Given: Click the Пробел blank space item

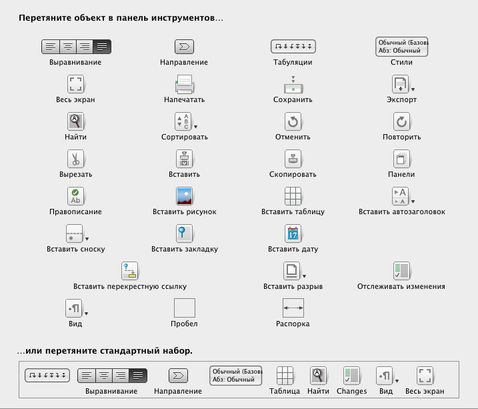Looking at the screenshot, I should 184,308.
